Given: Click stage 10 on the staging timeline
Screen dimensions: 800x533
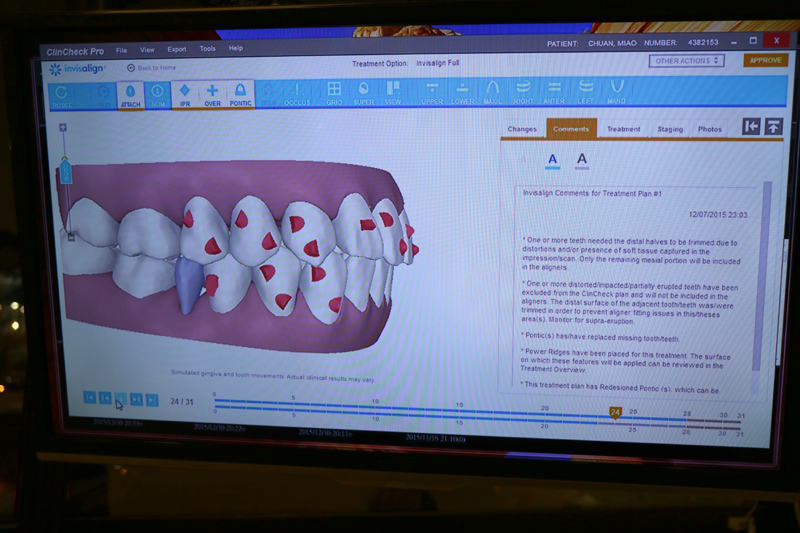Looking at the screenshot, I should click(x=375, y=401).
